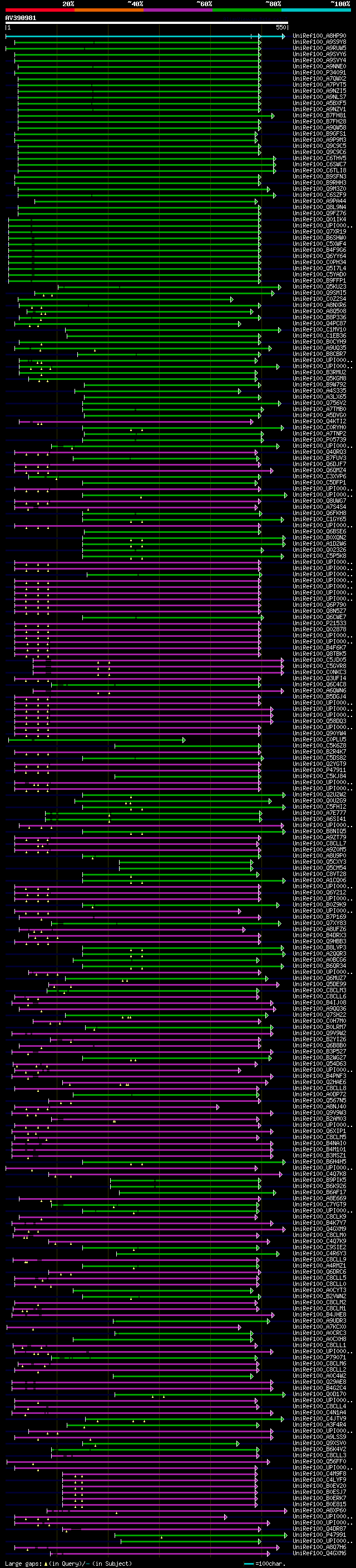
Task: Click the cyan alignment bar of UniRef100_A8HP90
Action: coord(145,37)
